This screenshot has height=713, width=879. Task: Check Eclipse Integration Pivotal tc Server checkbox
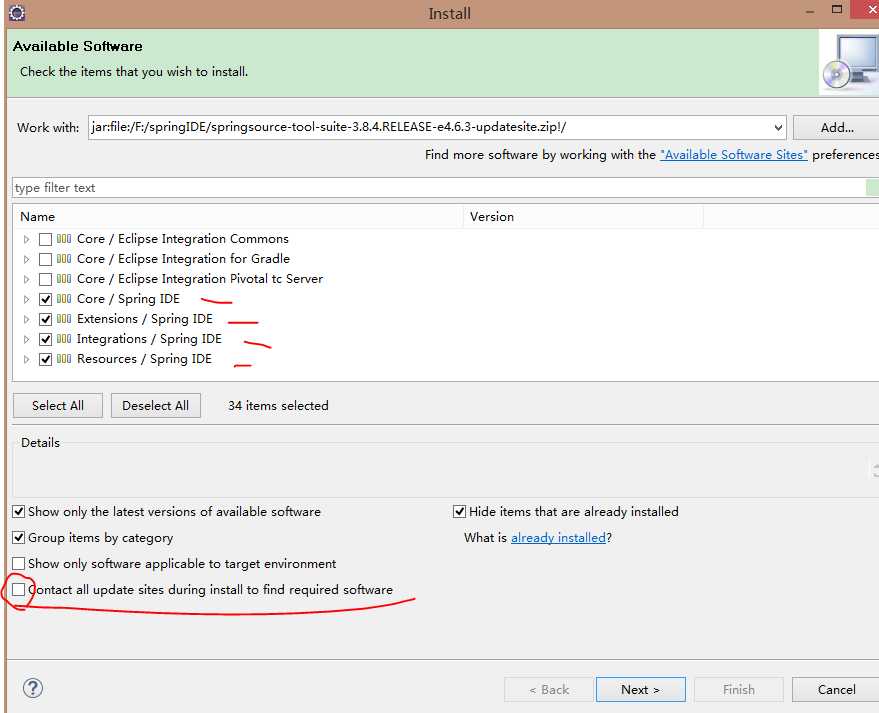pos(45,279)
